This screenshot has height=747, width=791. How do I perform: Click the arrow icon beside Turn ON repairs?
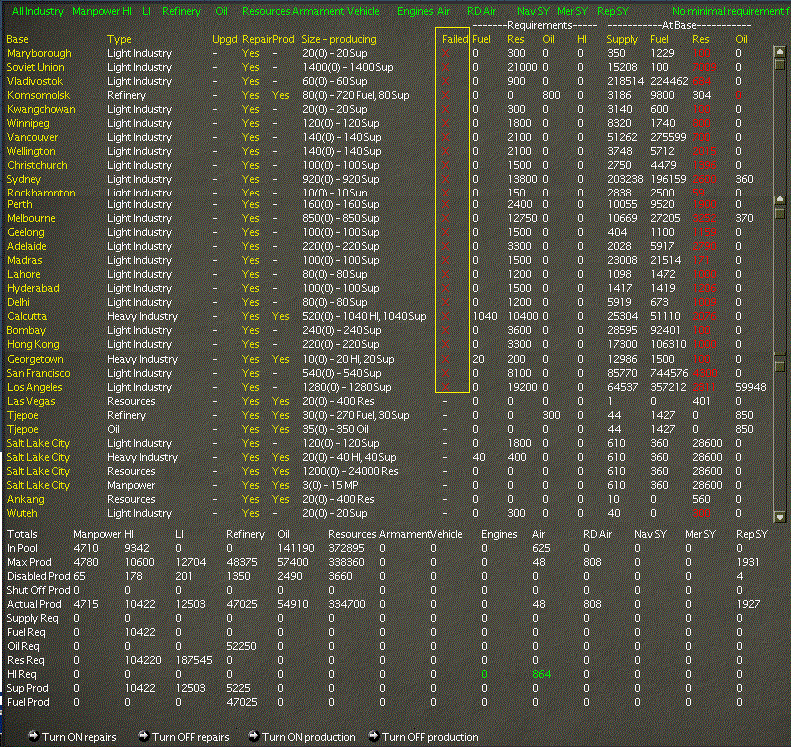(x=33, y=735)
